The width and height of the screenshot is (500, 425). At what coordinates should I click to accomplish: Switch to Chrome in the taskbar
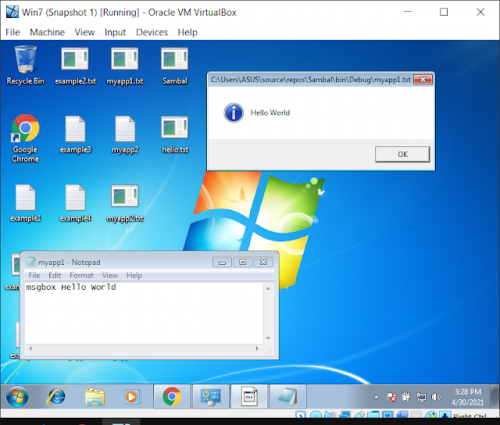point(172,396)
